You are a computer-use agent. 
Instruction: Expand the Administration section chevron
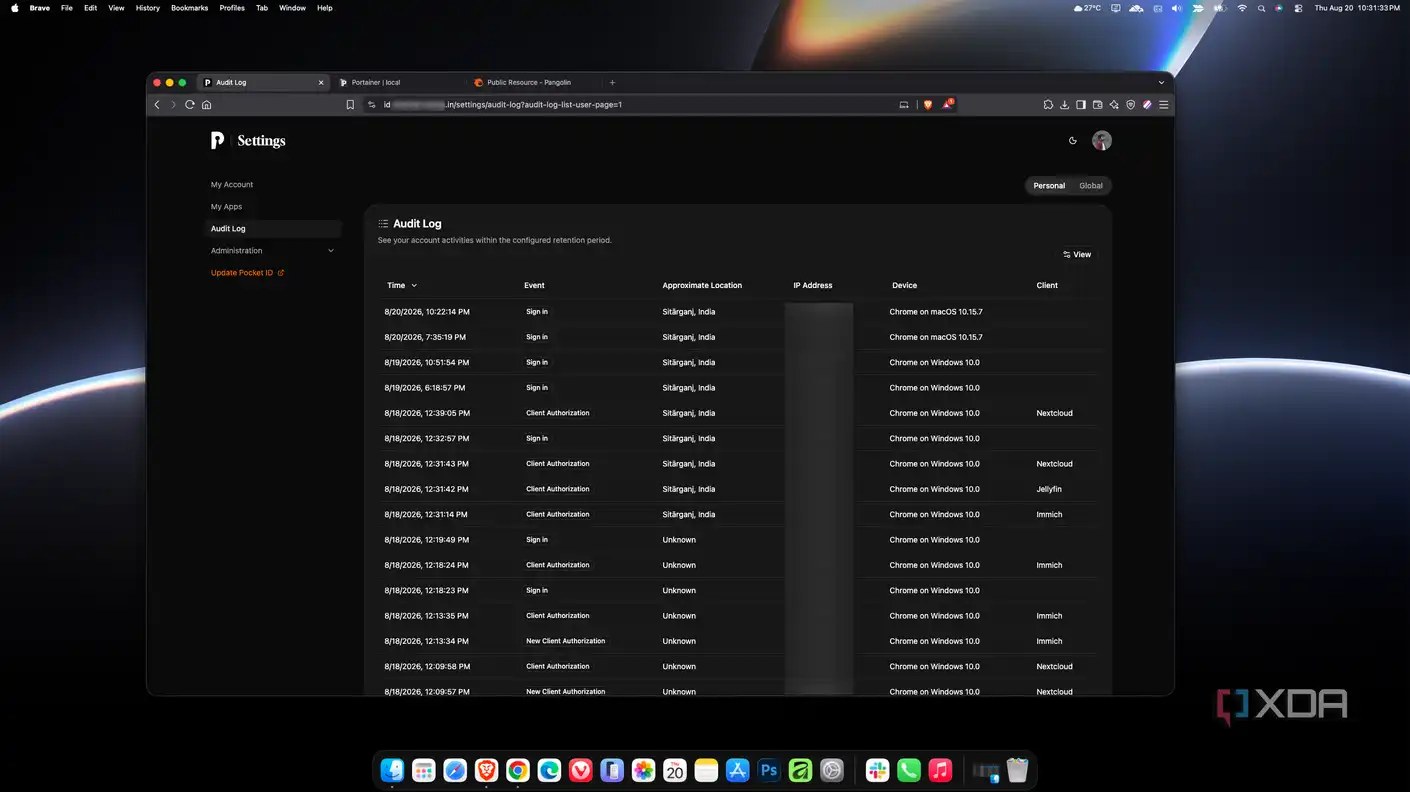coord(331,250)
